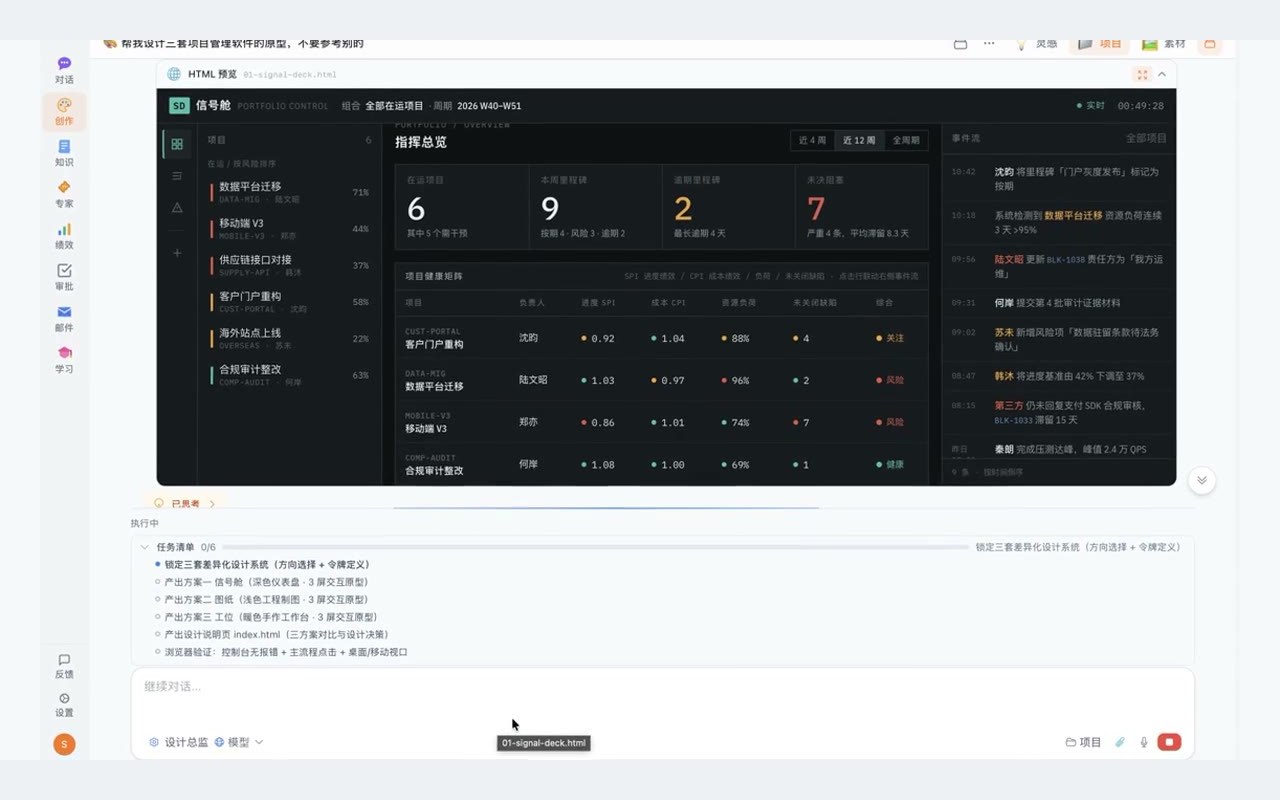Stop generation with the red stop button
1280x800 pixels.
coord(1169,742)
